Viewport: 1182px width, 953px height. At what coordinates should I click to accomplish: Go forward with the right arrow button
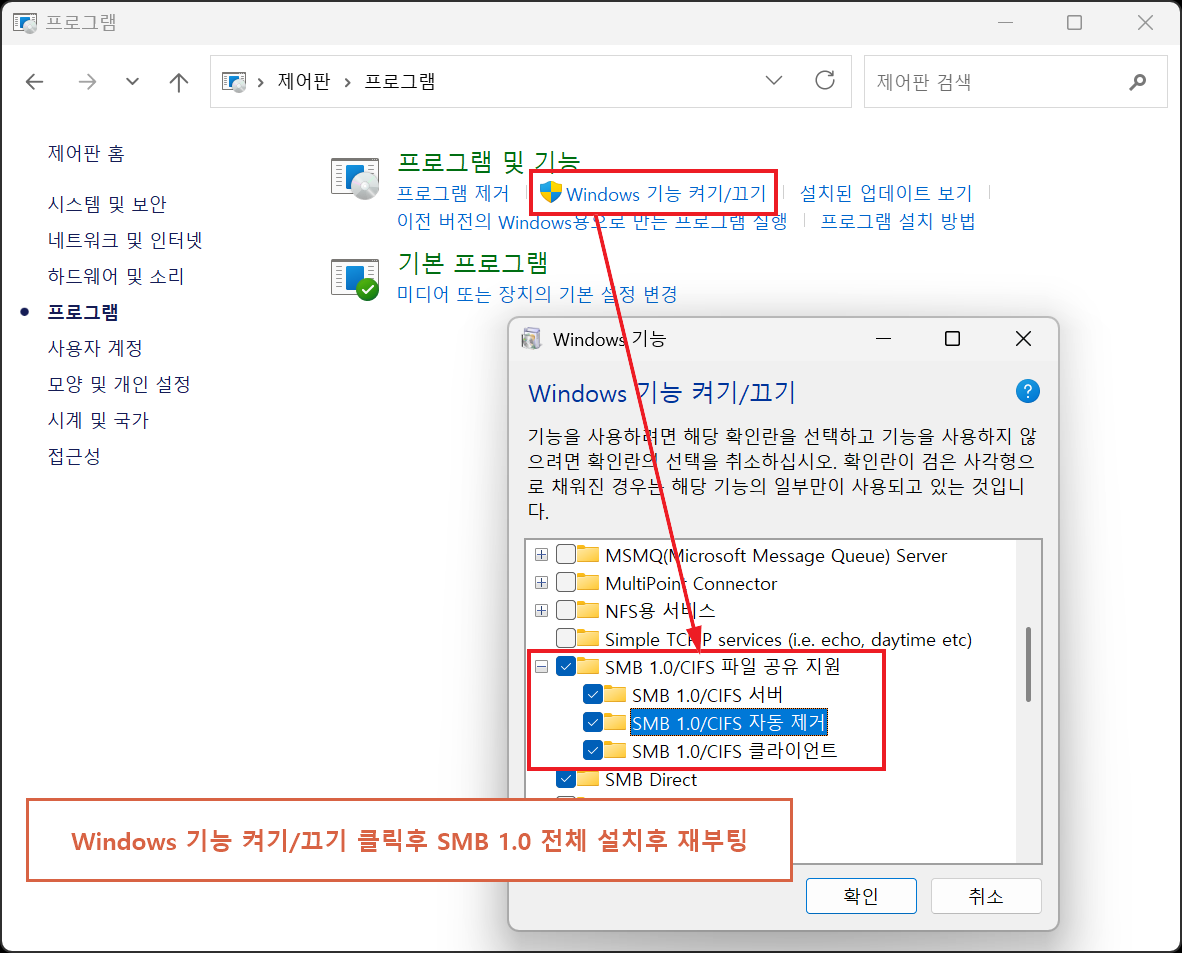tap(87, 81)
